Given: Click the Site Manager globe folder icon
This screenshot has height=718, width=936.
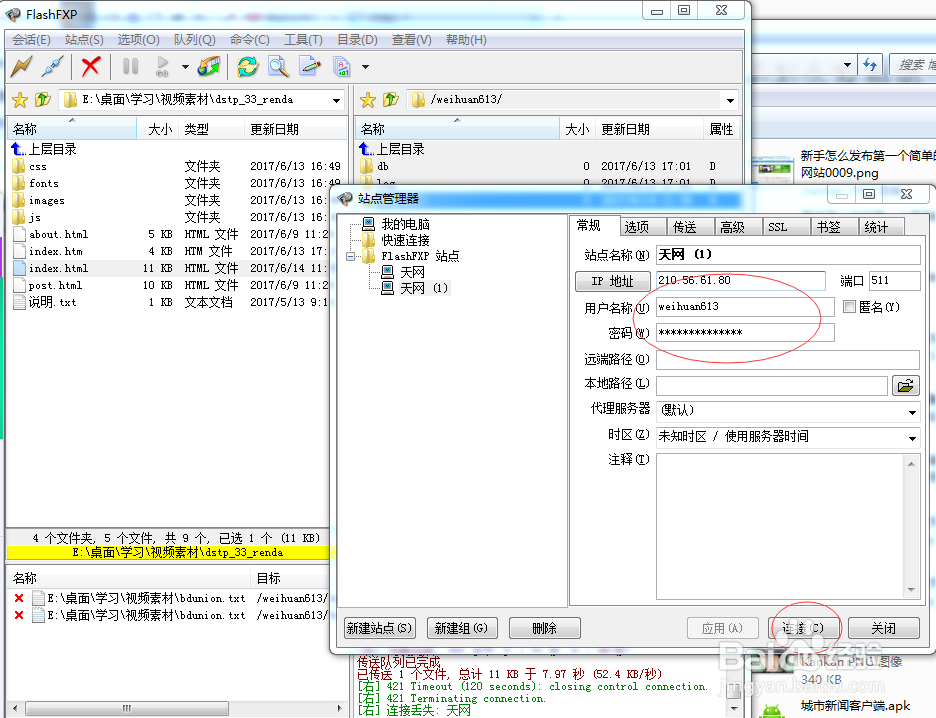Looking at the screenshot, I should pyautogui.click(x=210, y=66).
